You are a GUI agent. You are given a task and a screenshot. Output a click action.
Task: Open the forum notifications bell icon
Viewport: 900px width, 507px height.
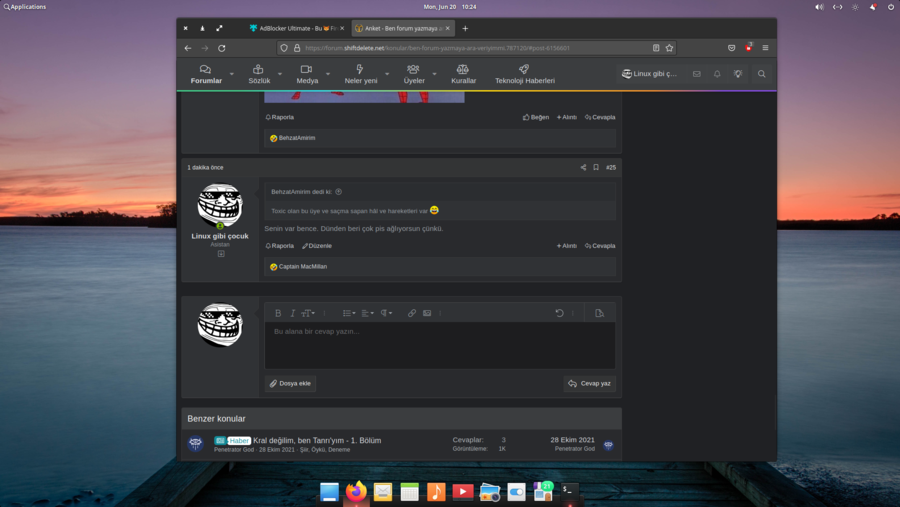717,73
